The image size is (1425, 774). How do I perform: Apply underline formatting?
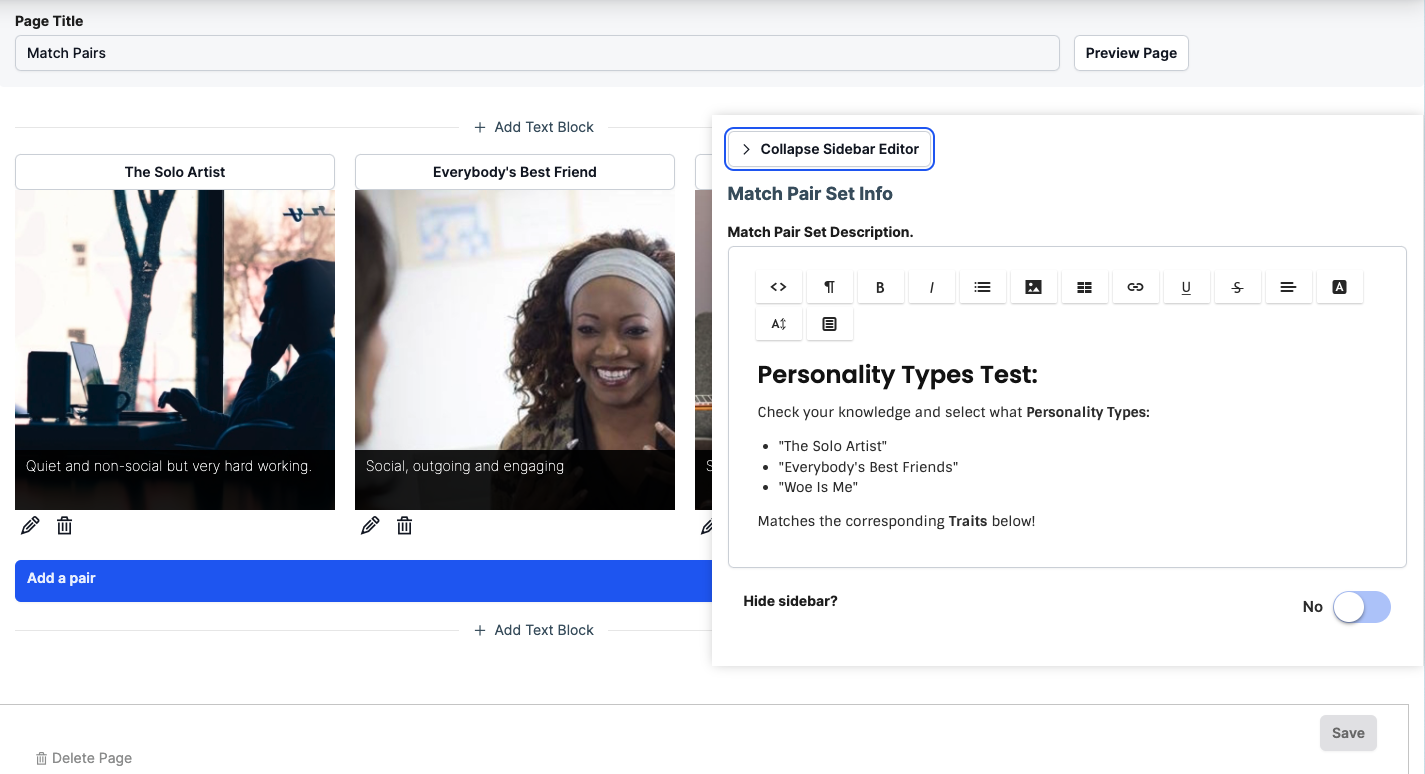tap(1186, 287)
